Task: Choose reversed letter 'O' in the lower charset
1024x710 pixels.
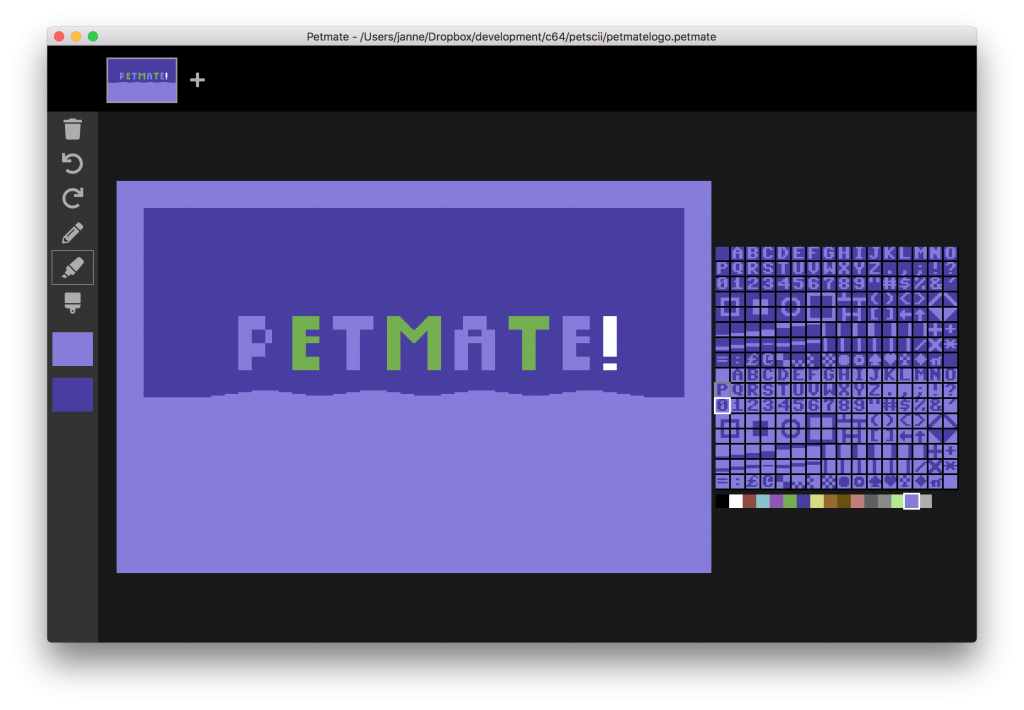Action: [x=950, y=375]
